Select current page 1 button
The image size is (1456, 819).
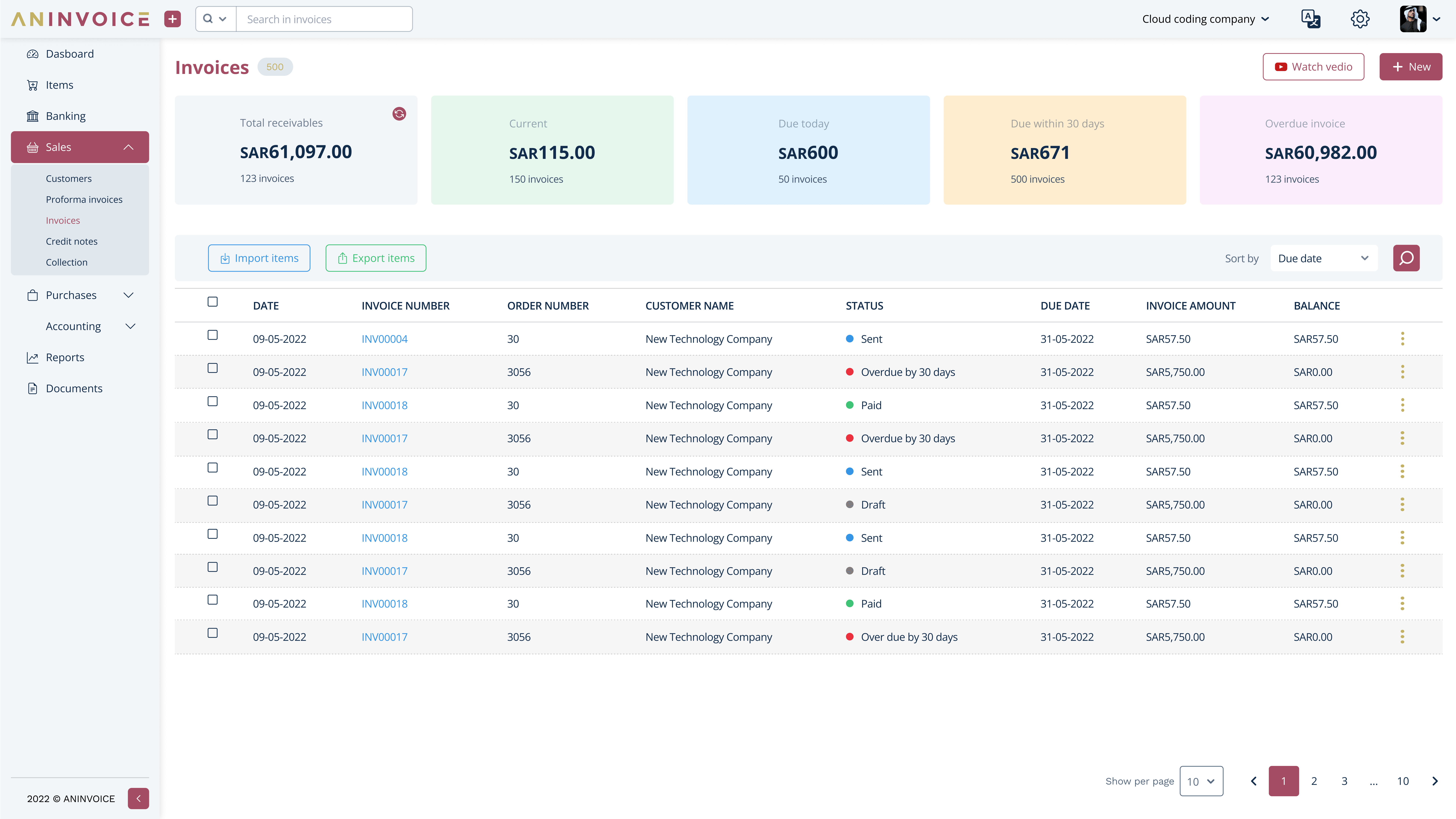(x=1284, y=781)
